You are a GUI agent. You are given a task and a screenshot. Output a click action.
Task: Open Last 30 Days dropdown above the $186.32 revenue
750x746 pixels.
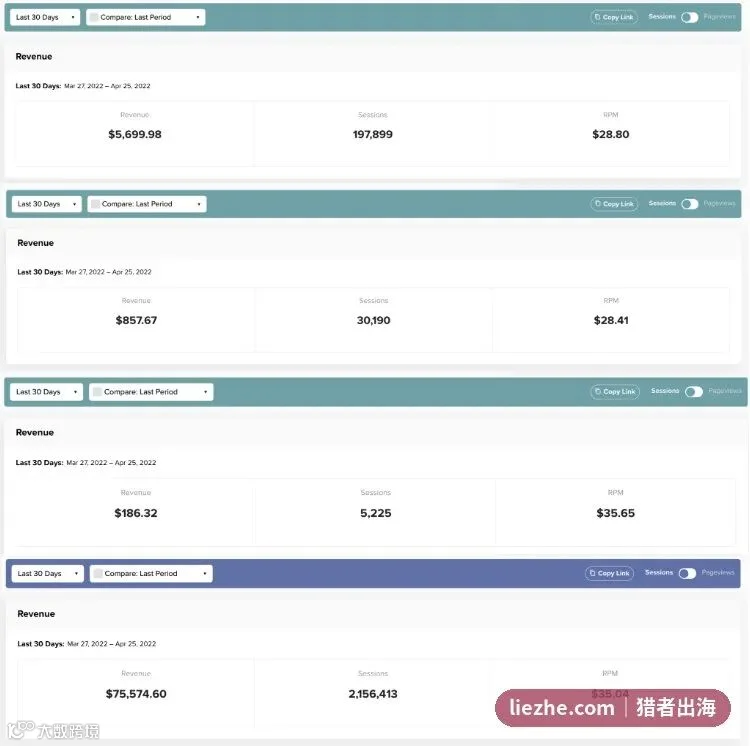click(46, 392)
